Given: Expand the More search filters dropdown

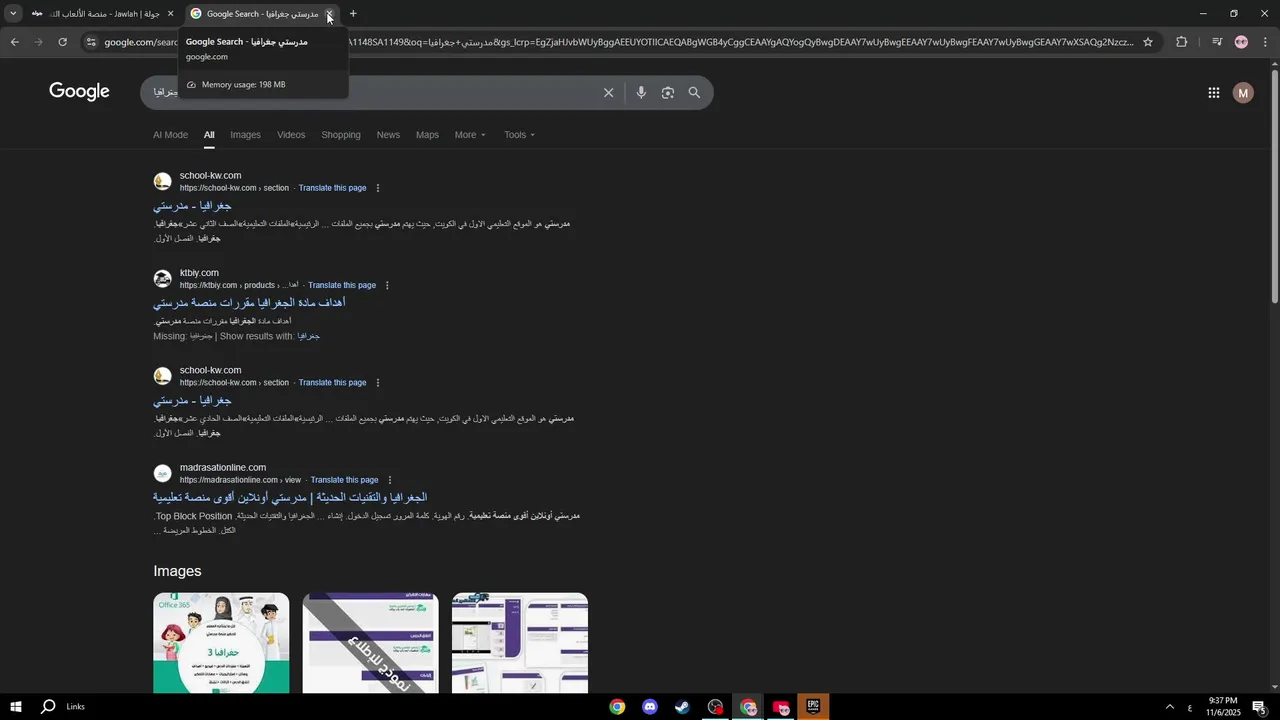Looking at the screenshot, I should pyautogui.click(x=470, y=135).
